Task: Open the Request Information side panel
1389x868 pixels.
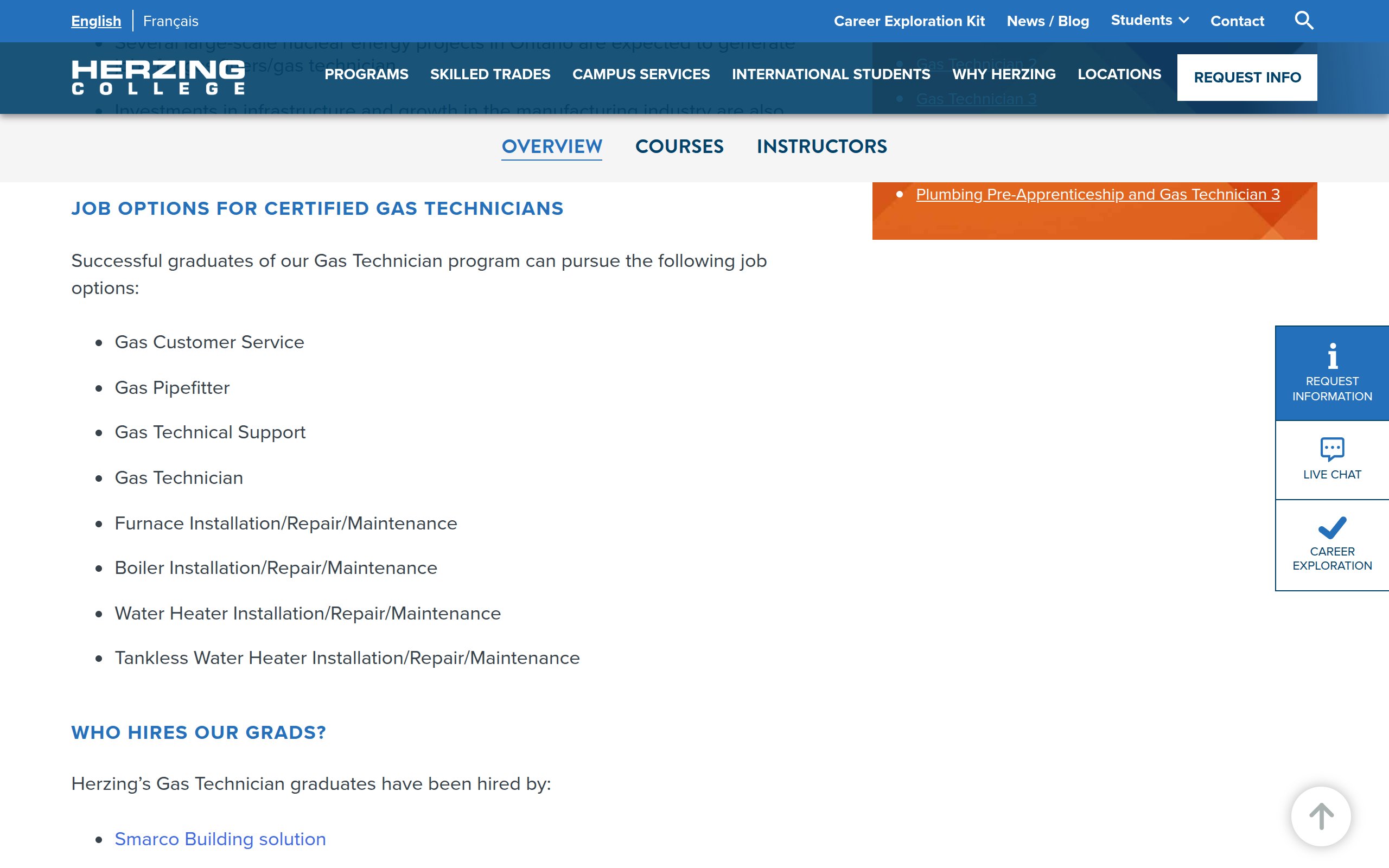Action: point(1331,373)
